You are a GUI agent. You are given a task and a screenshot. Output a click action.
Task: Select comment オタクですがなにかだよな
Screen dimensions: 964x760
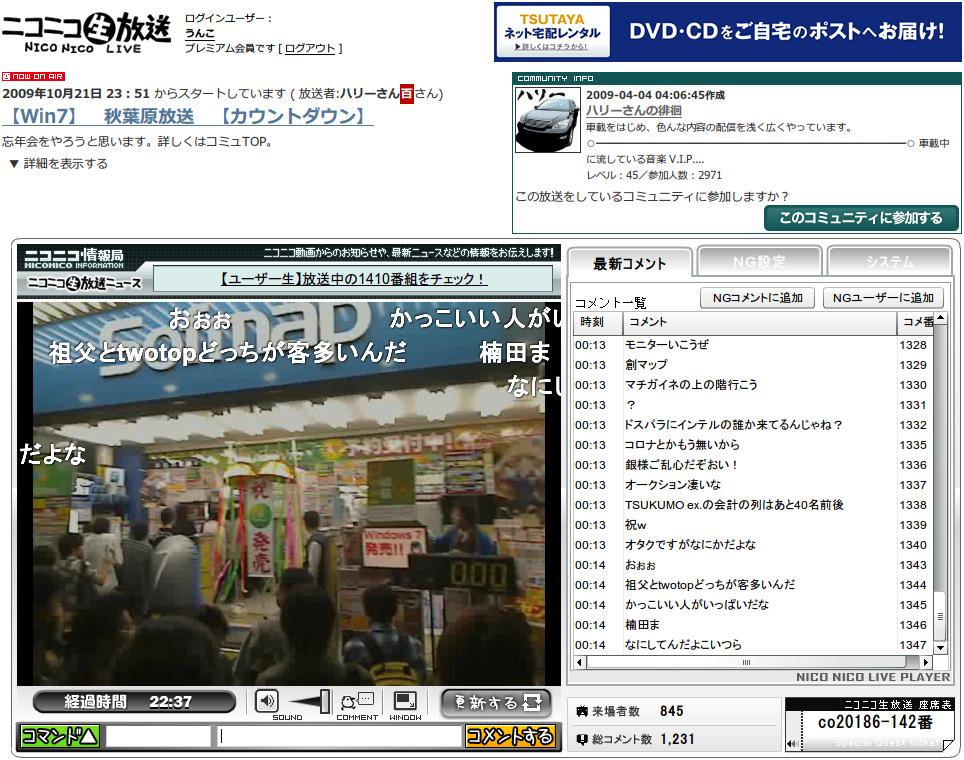coord(753,545)
